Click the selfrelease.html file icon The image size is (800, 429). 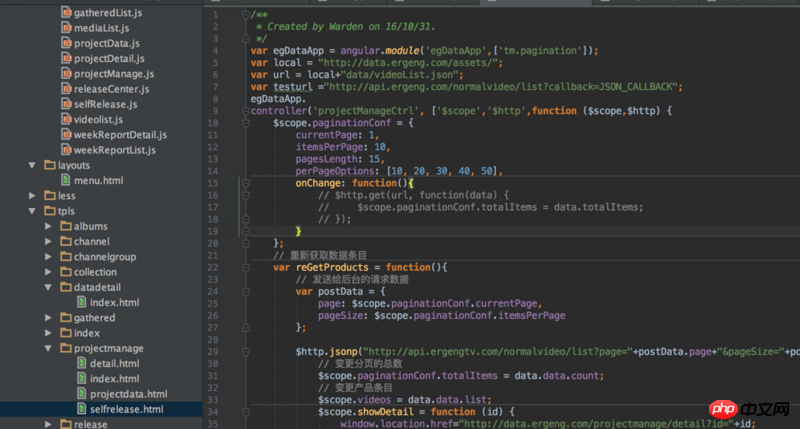[80, 409]
